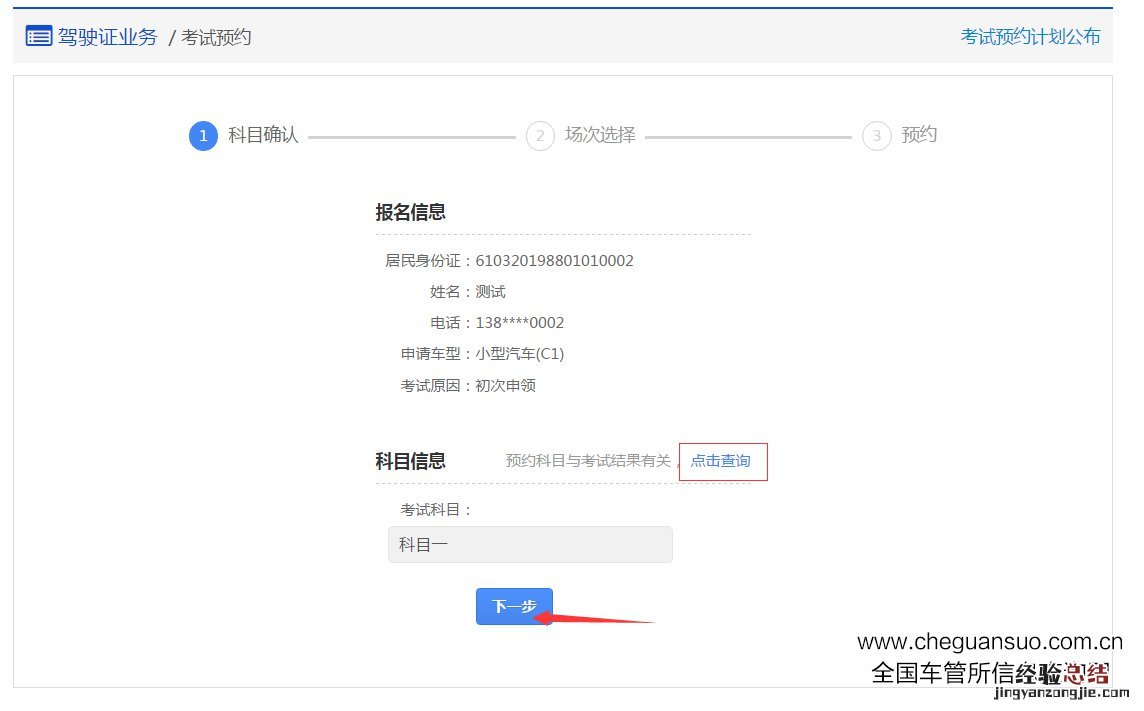Go to the 场次选择 step label
The height and width of the screenshot is (711, 1144).
coord(600,135)
